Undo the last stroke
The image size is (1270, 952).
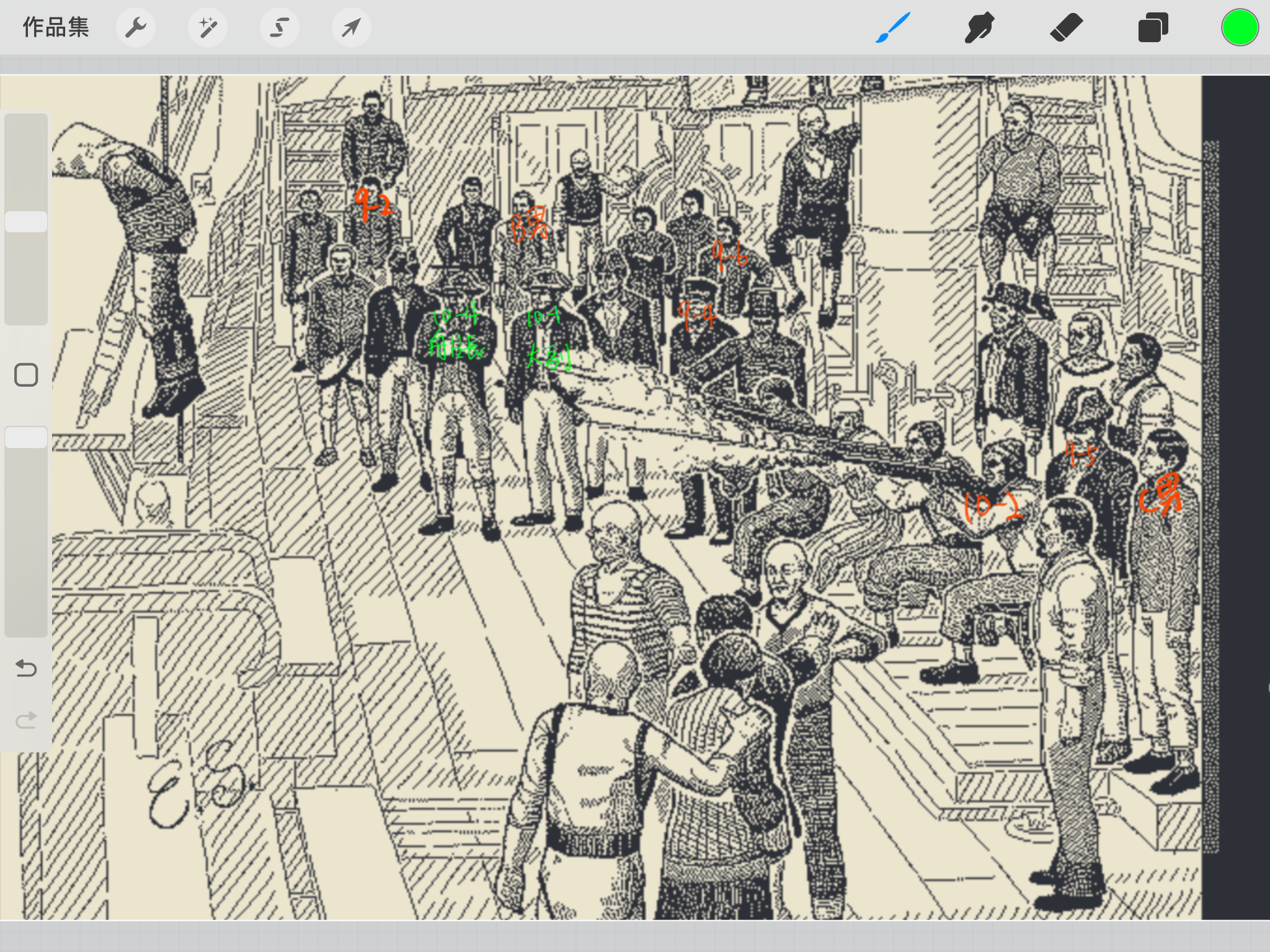pos(26,668)
